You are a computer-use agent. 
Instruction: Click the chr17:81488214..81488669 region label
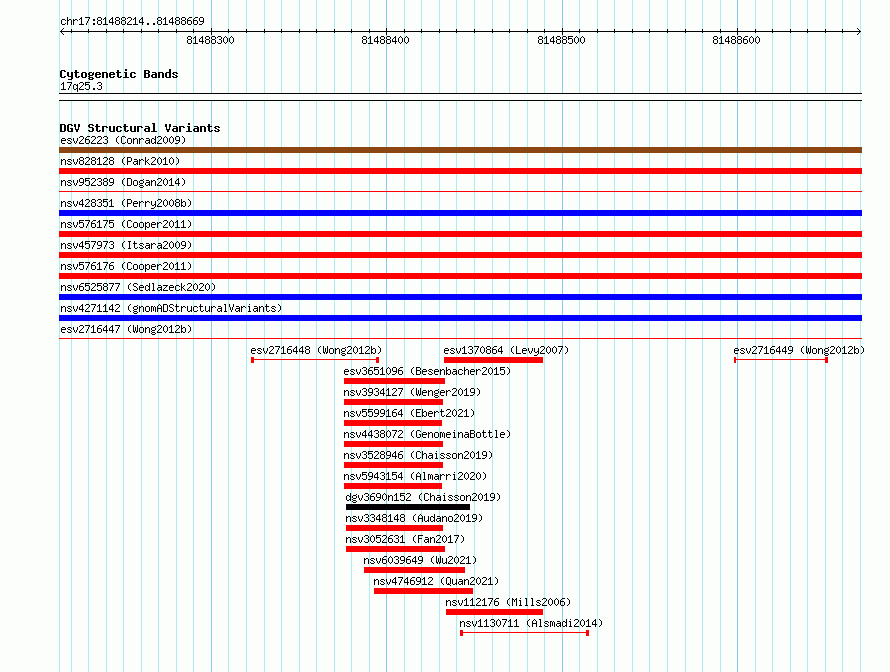(x=132, y=21)
